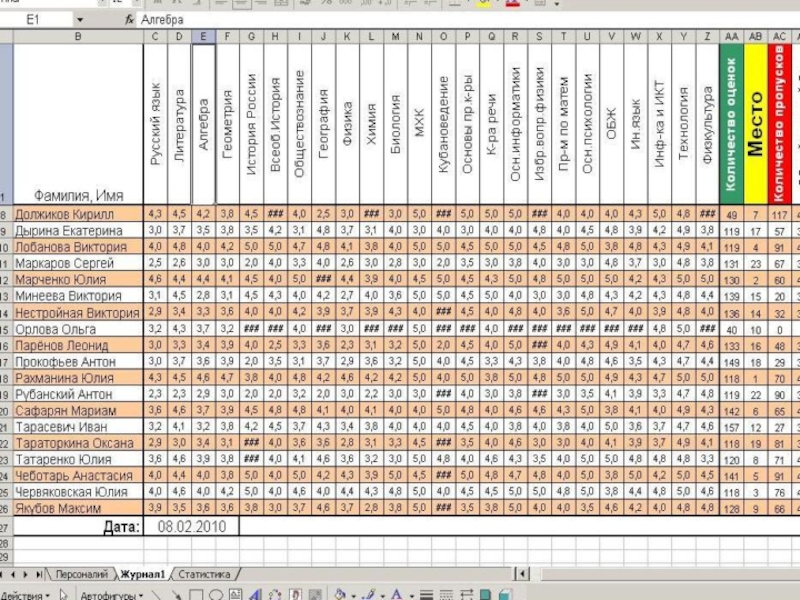Select cell Якубов Максим
The image size is (800, 600).
(x=78, y=508)
